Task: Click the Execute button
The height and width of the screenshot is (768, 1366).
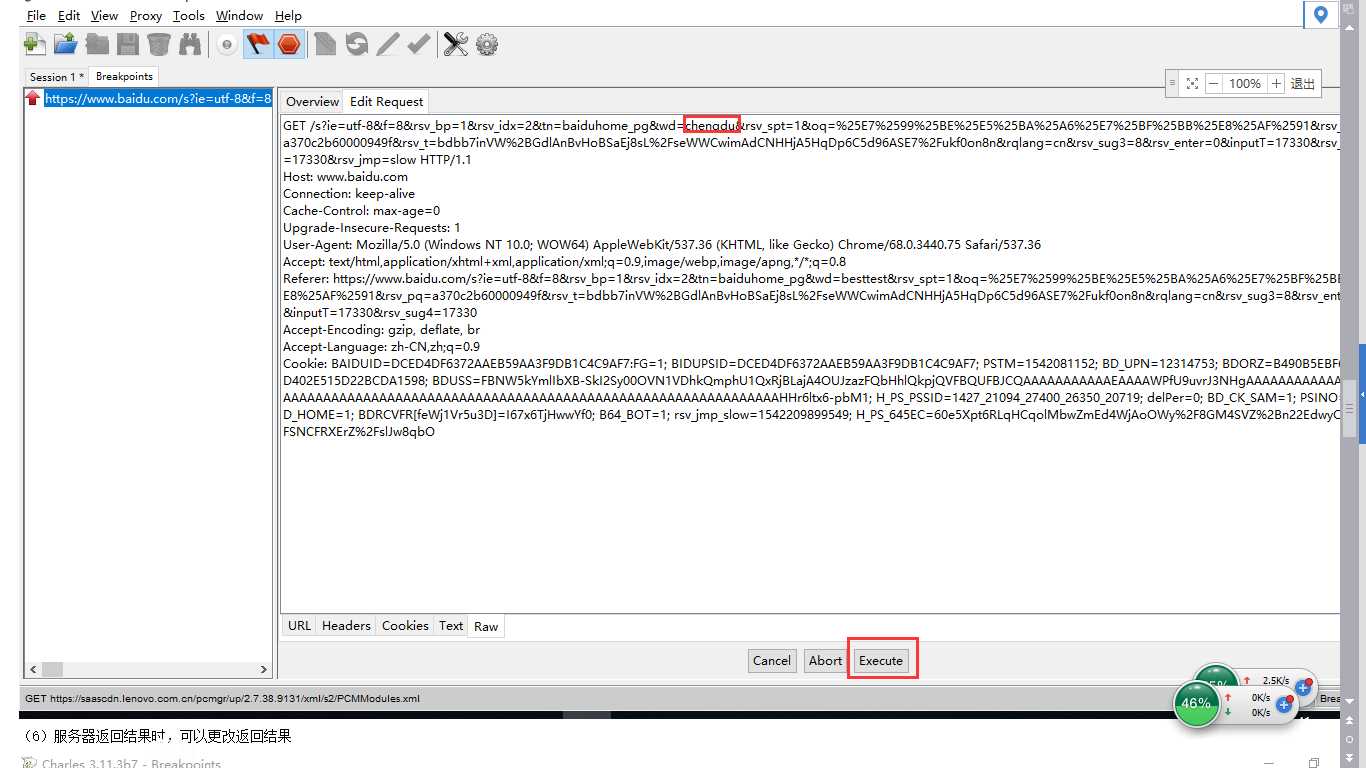Action: pos(881,660)
